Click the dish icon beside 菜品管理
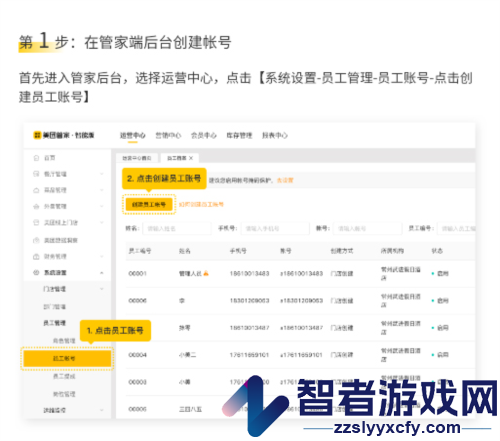This screenshot has height=441, width=500. pos(36,190)
